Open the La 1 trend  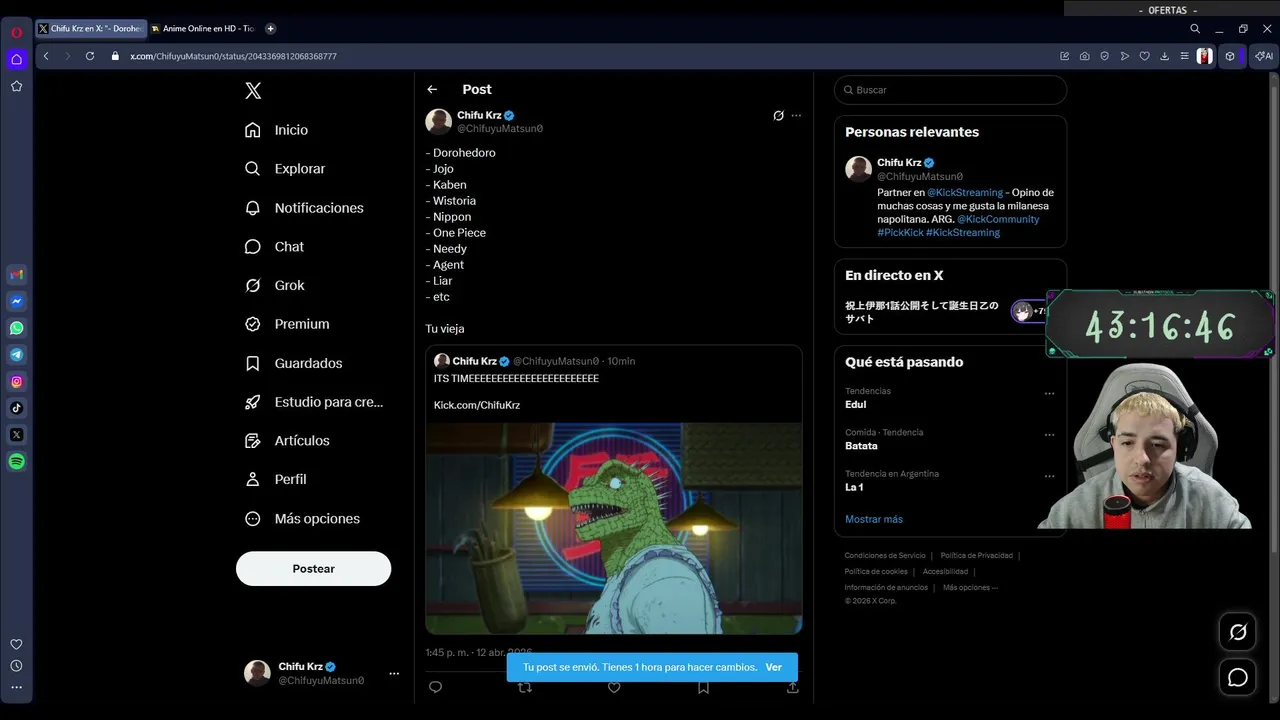tap(854, 487)
